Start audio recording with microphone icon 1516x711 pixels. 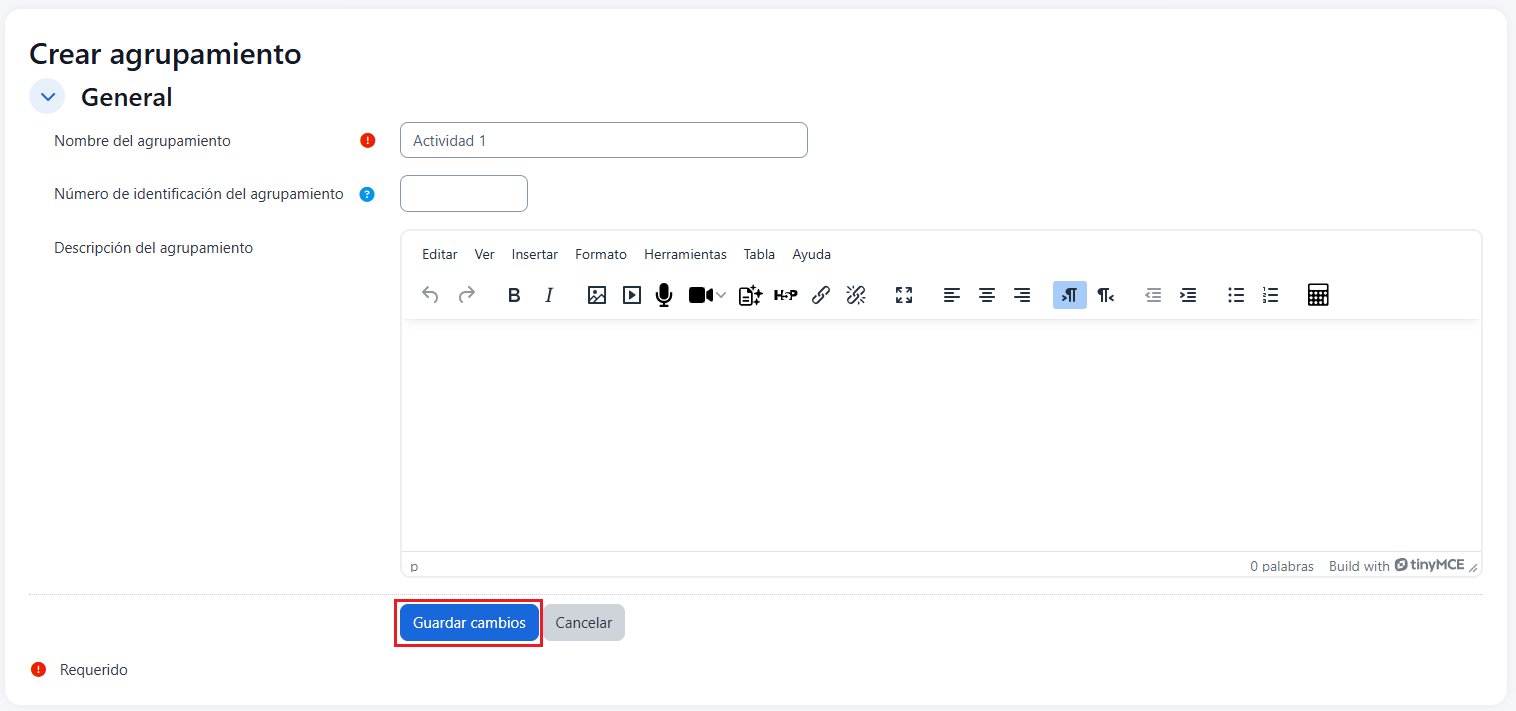click(x=664, y=295)
